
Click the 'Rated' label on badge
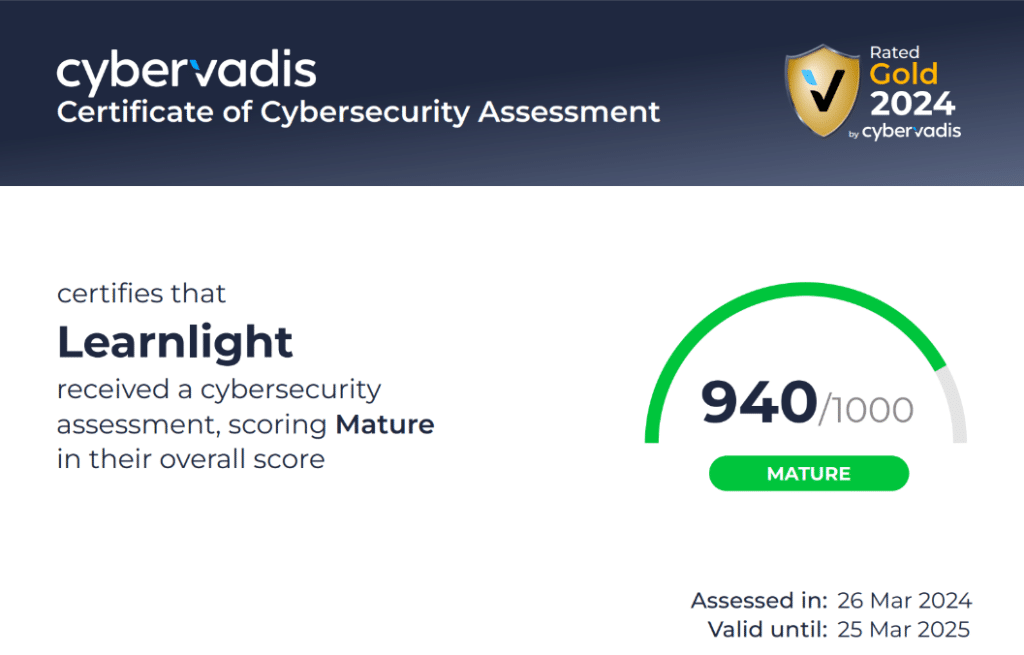pos(894,52)
